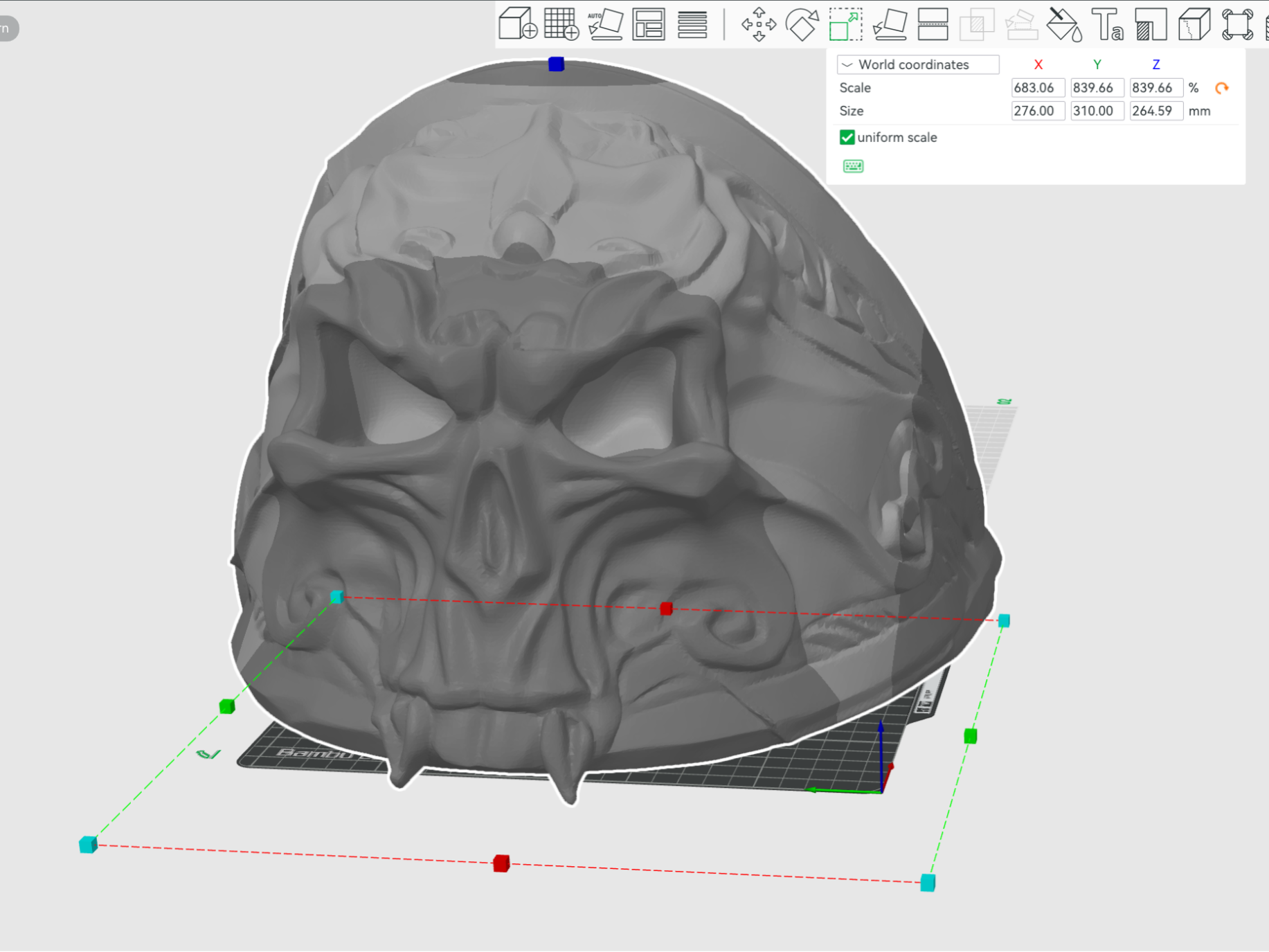Click the Size Y field showing 310.00

1097,111
